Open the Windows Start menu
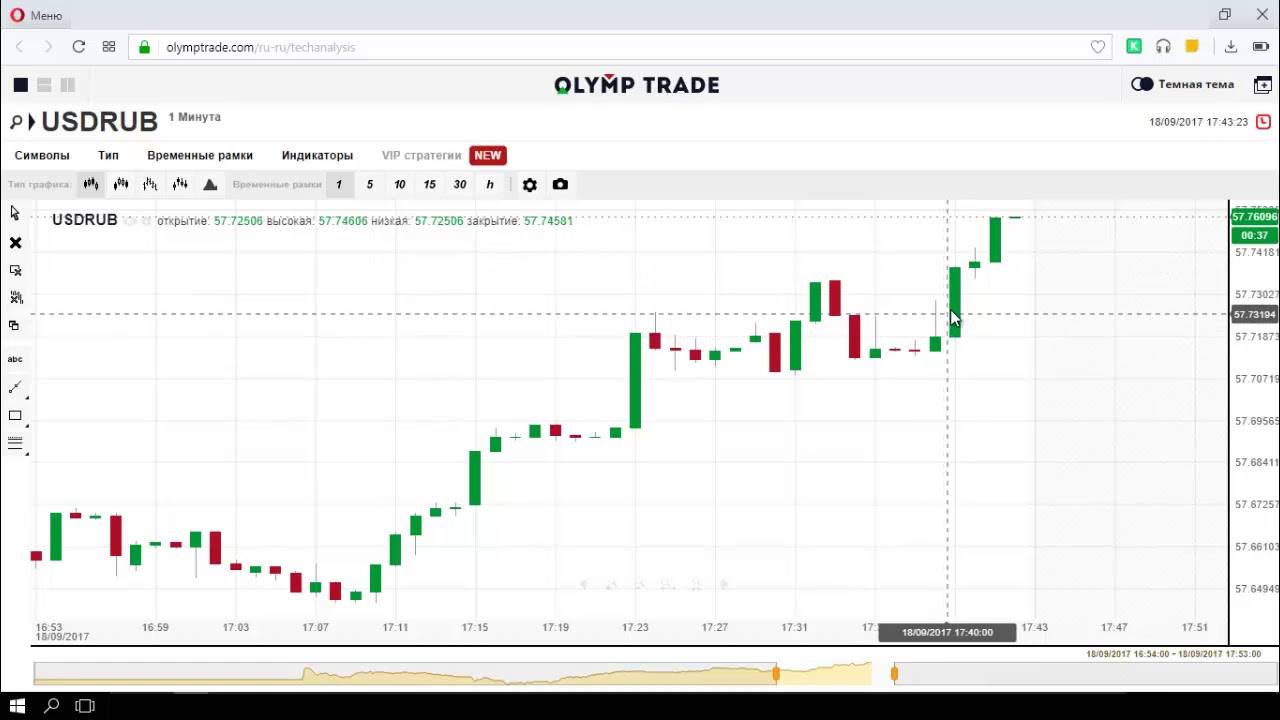The height and width of the screenshot is (720, 1280). point(17,706)
